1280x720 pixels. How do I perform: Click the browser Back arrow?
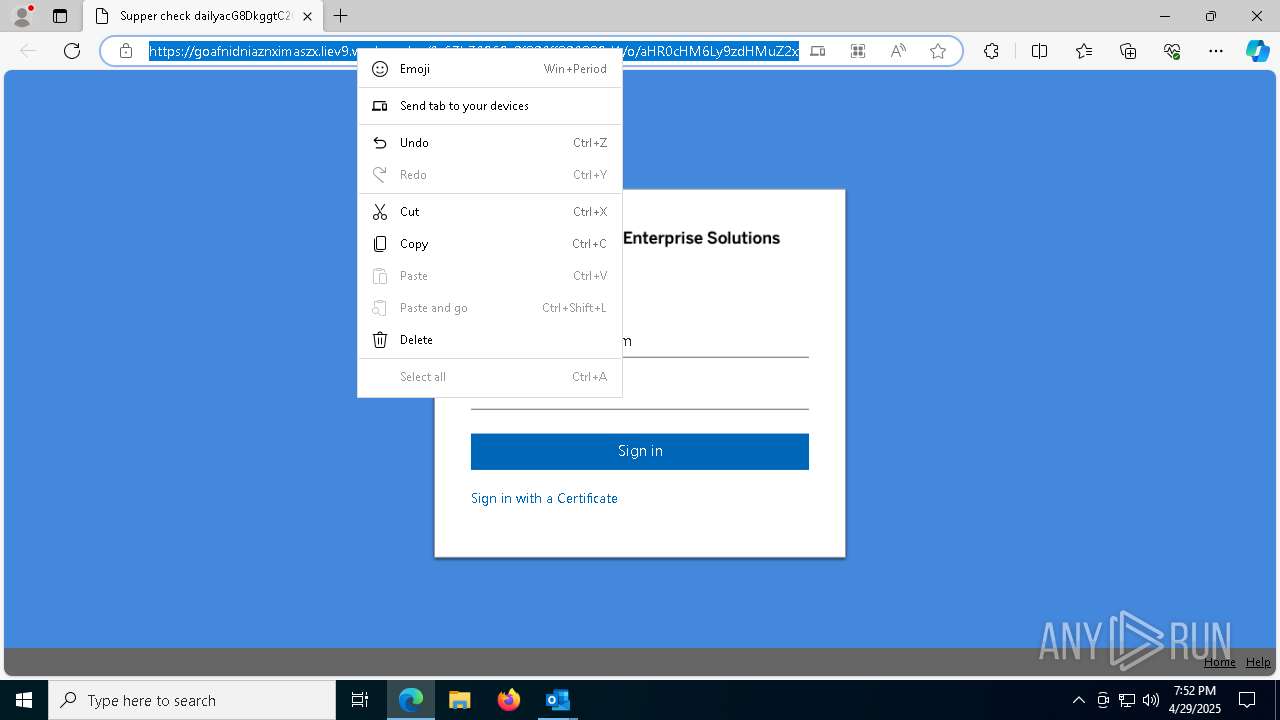28,51
